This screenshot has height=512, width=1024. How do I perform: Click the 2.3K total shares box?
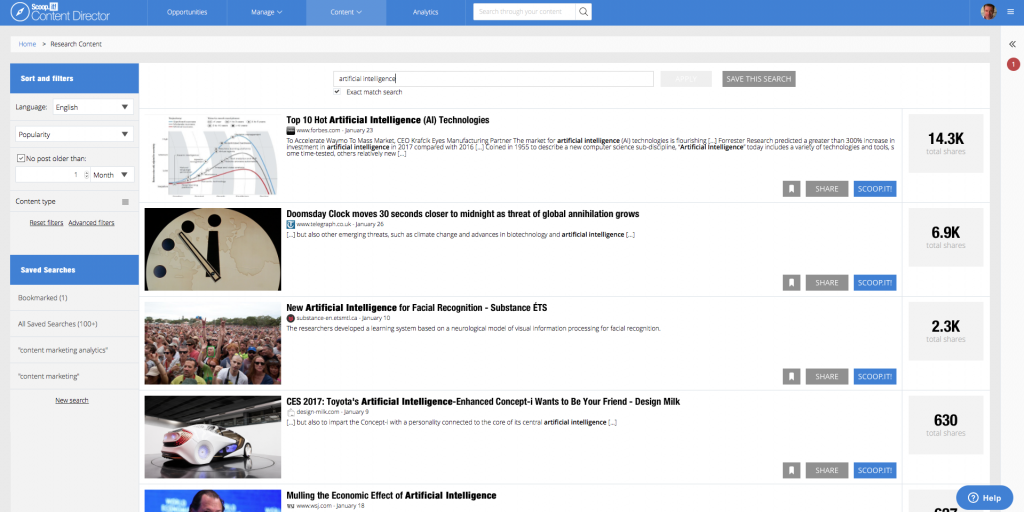pyautogui.click(x=946, y=331)
